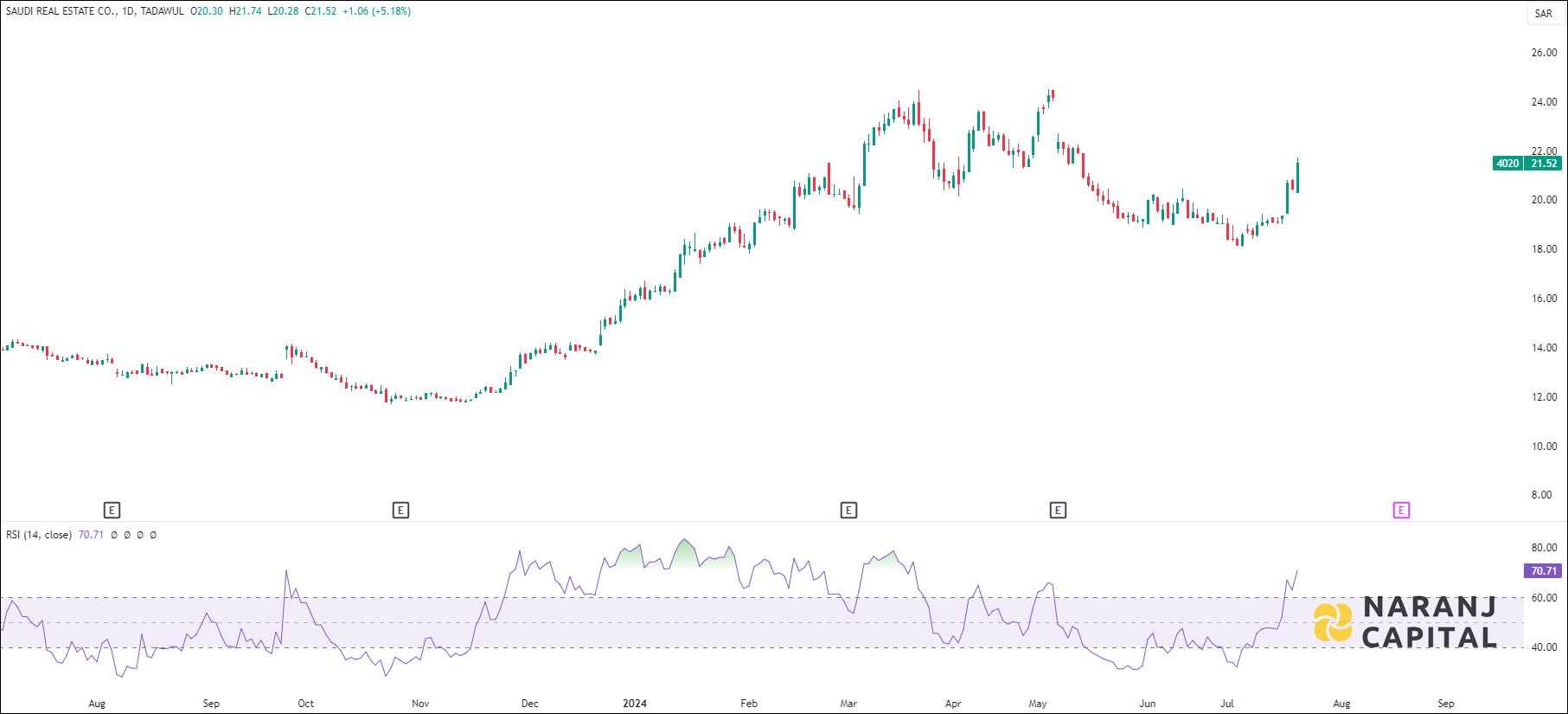Click the closing price C21.52 in legend
The height and width of the screenshot is (714, 1568).
pos(321,11)
